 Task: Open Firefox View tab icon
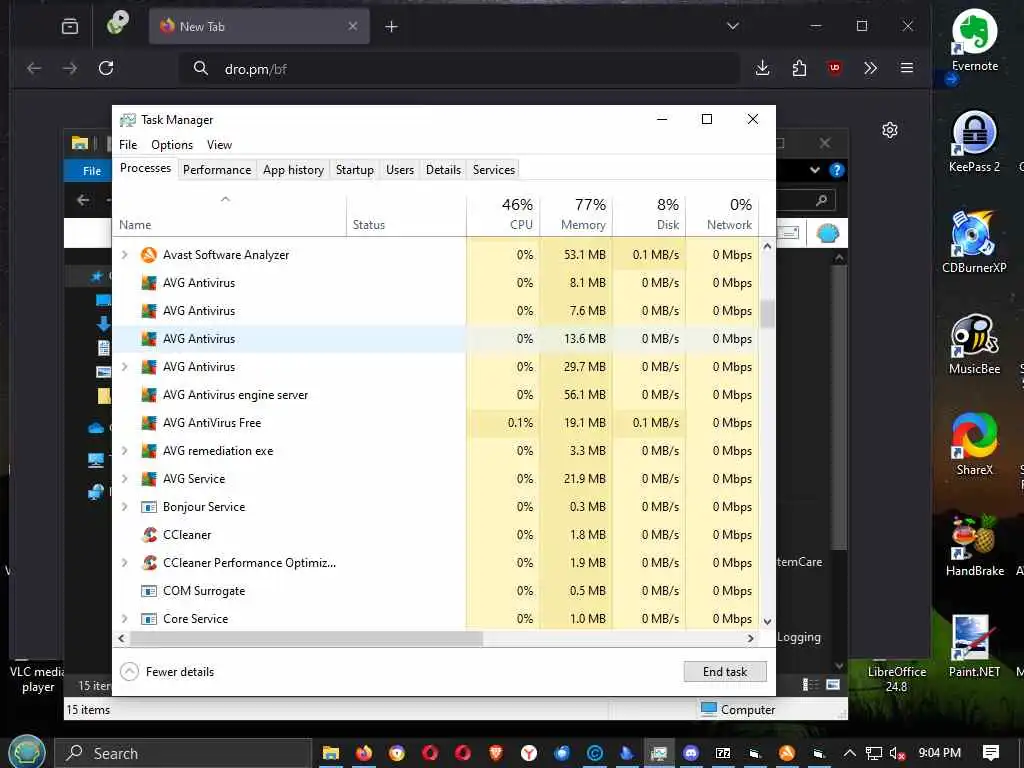70,26
